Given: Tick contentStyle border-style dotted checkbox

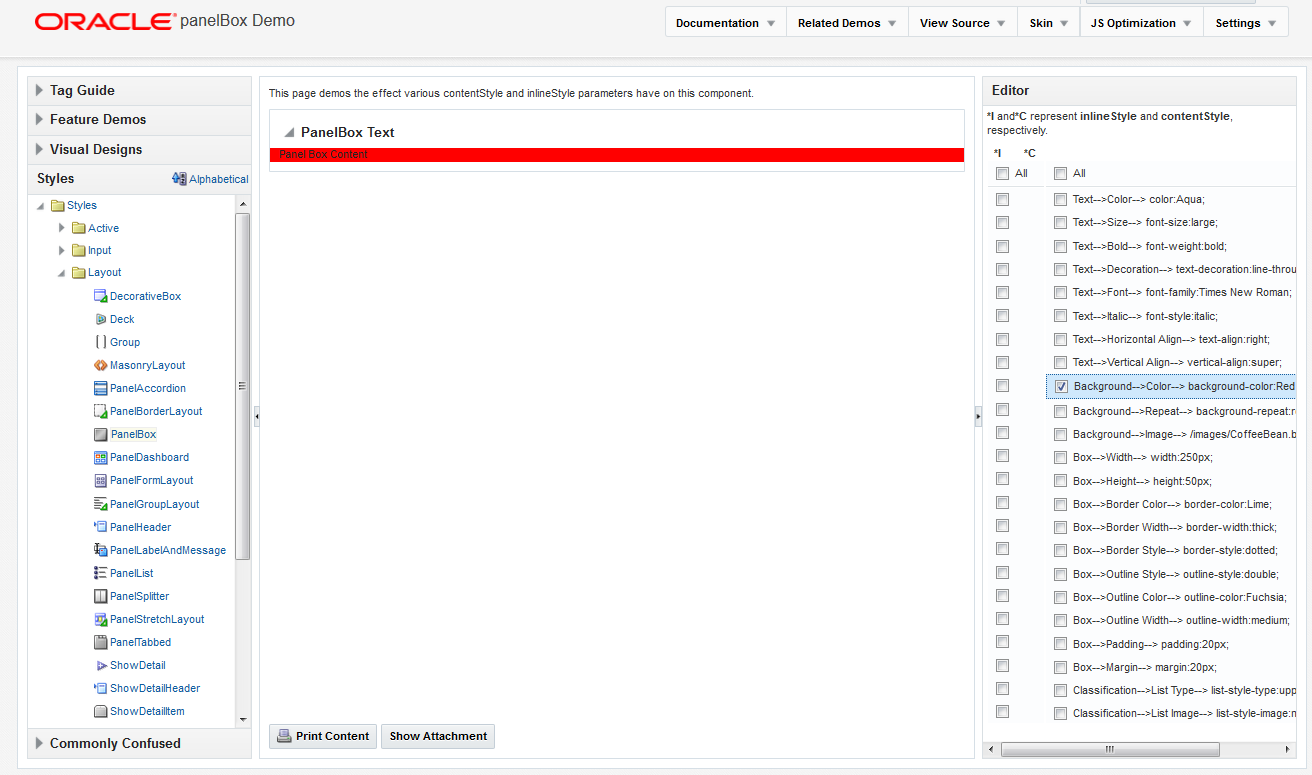Looking at the screenshot, I should coord(1060,550).
